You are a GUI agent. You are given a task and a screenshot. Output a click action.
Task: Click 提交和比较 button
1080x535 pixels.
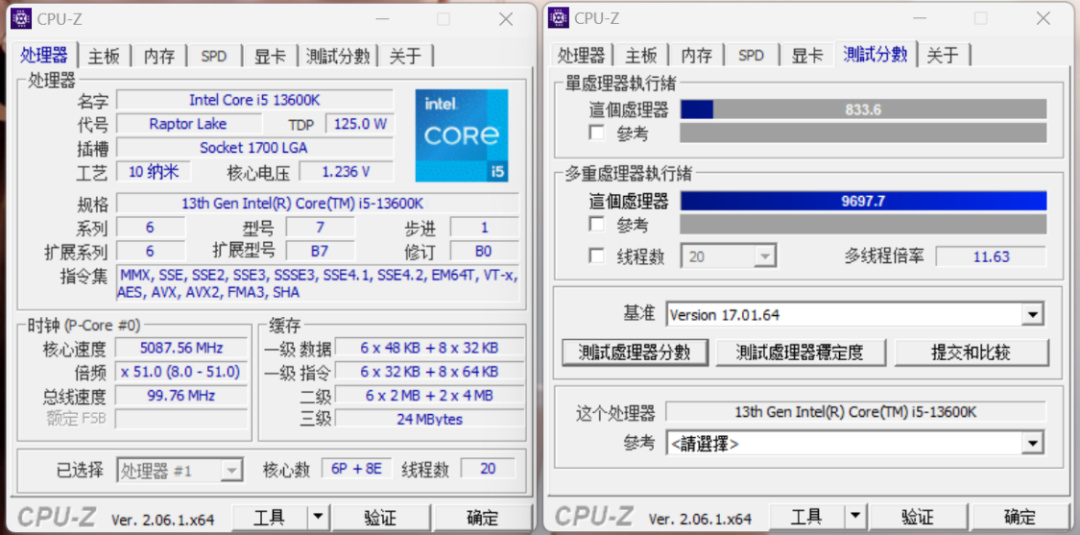coord(971,353)
